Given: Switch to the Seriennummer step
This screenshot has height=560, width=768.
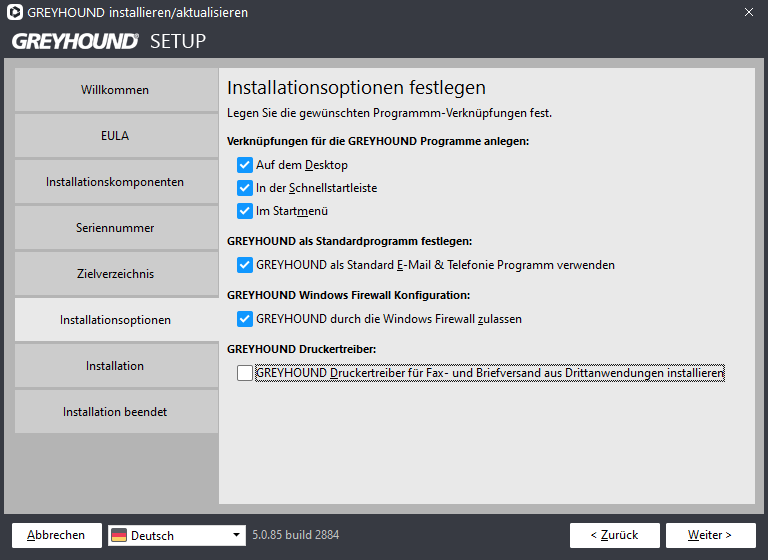Looking at the screenshot, I should pos(117,228).
